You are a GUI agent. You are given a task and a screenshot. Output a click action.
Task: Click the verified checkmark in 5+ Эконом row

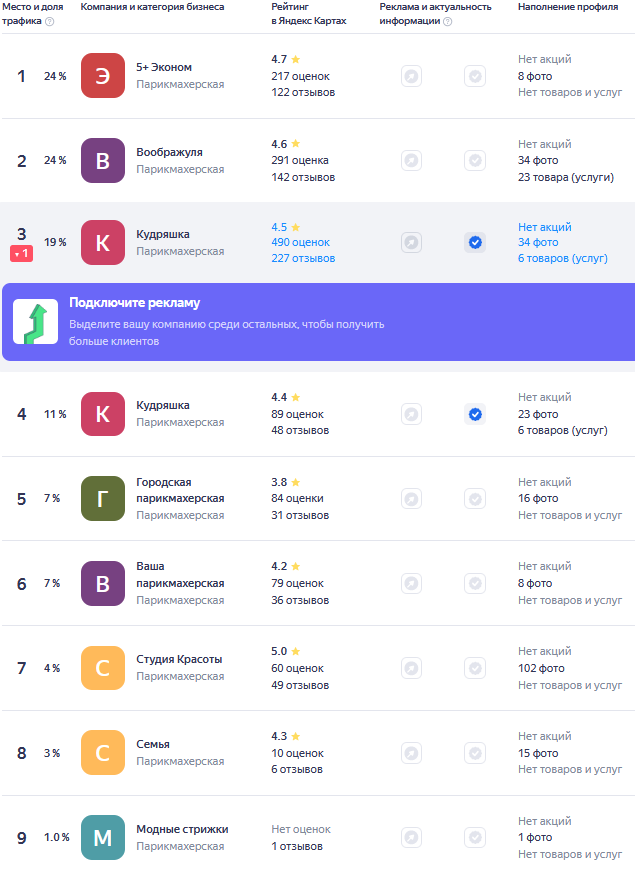coord(475,76)
